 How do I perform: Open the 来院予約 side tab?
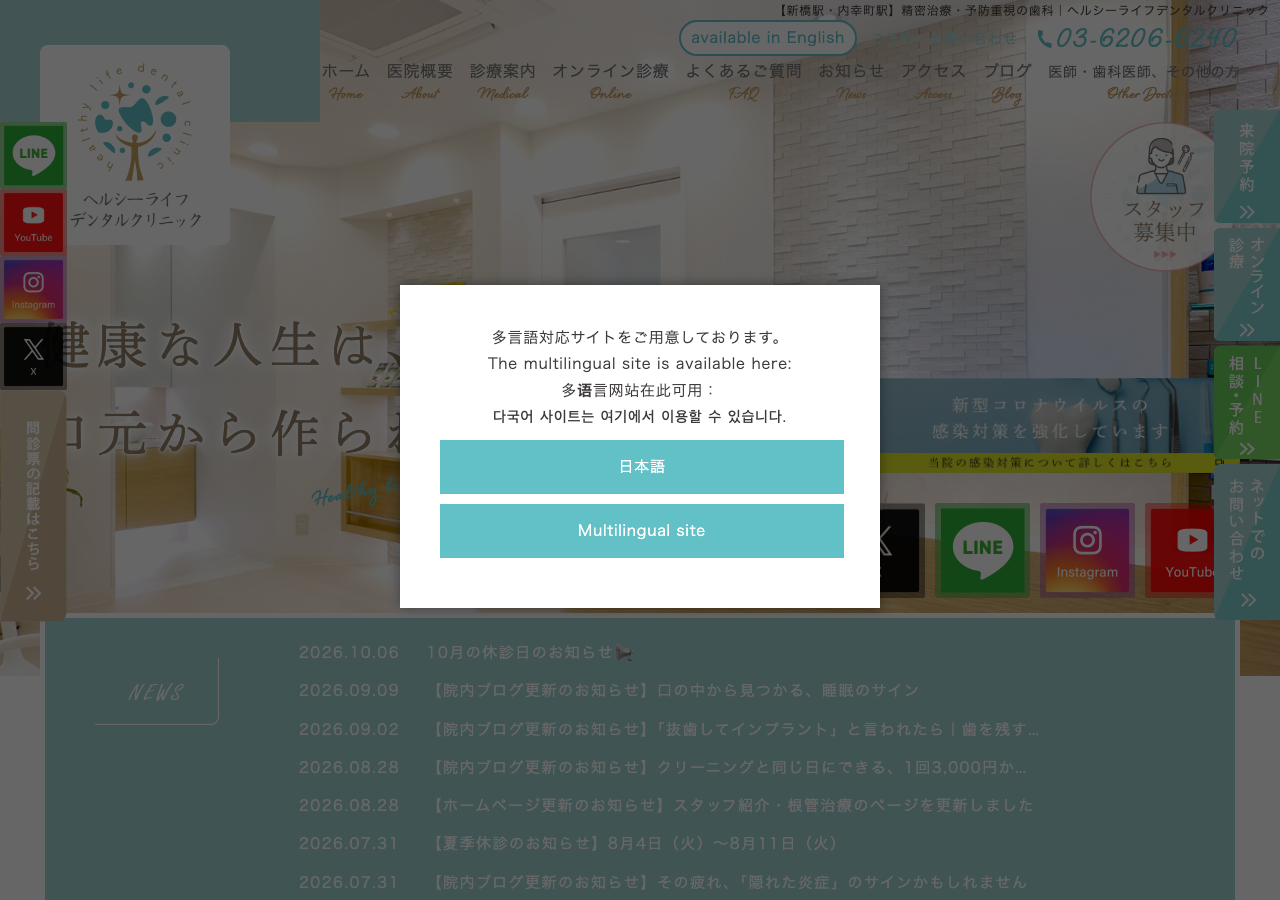(x=1247, y=166)
